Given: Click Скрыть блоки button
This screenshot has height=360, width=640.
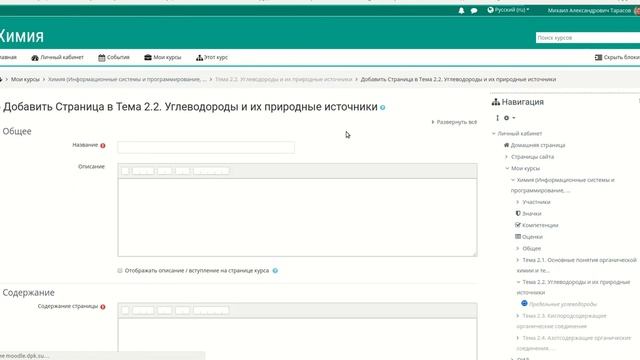Looking at the screenshot, I should pyautogui.click(x=617, y=58).
